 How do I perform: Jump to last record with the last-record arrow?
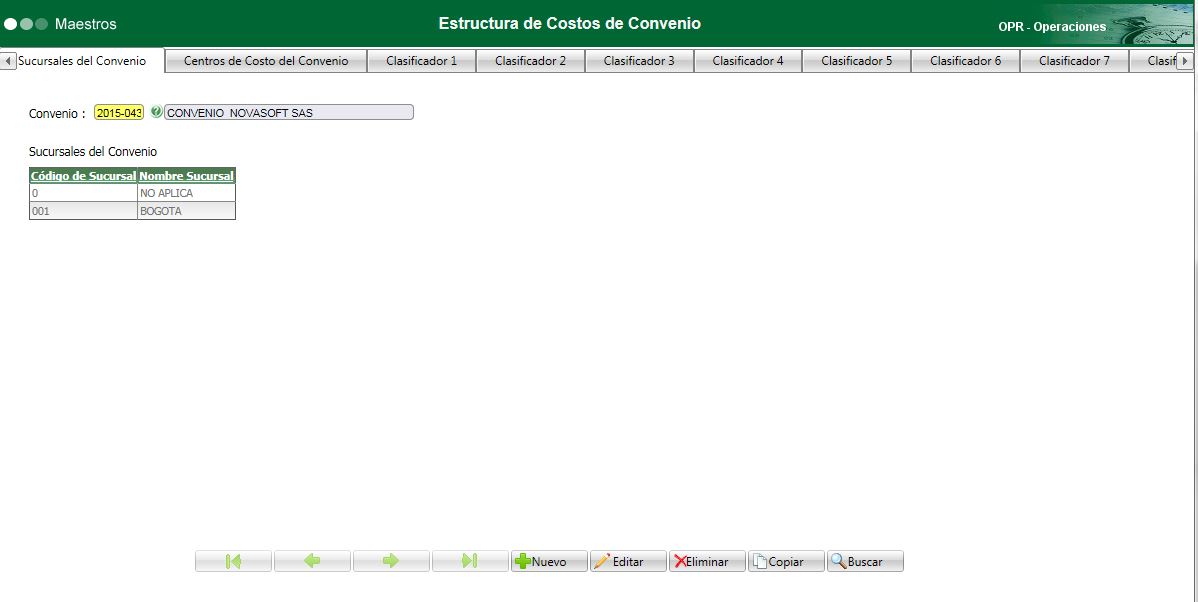pos(469,561)
